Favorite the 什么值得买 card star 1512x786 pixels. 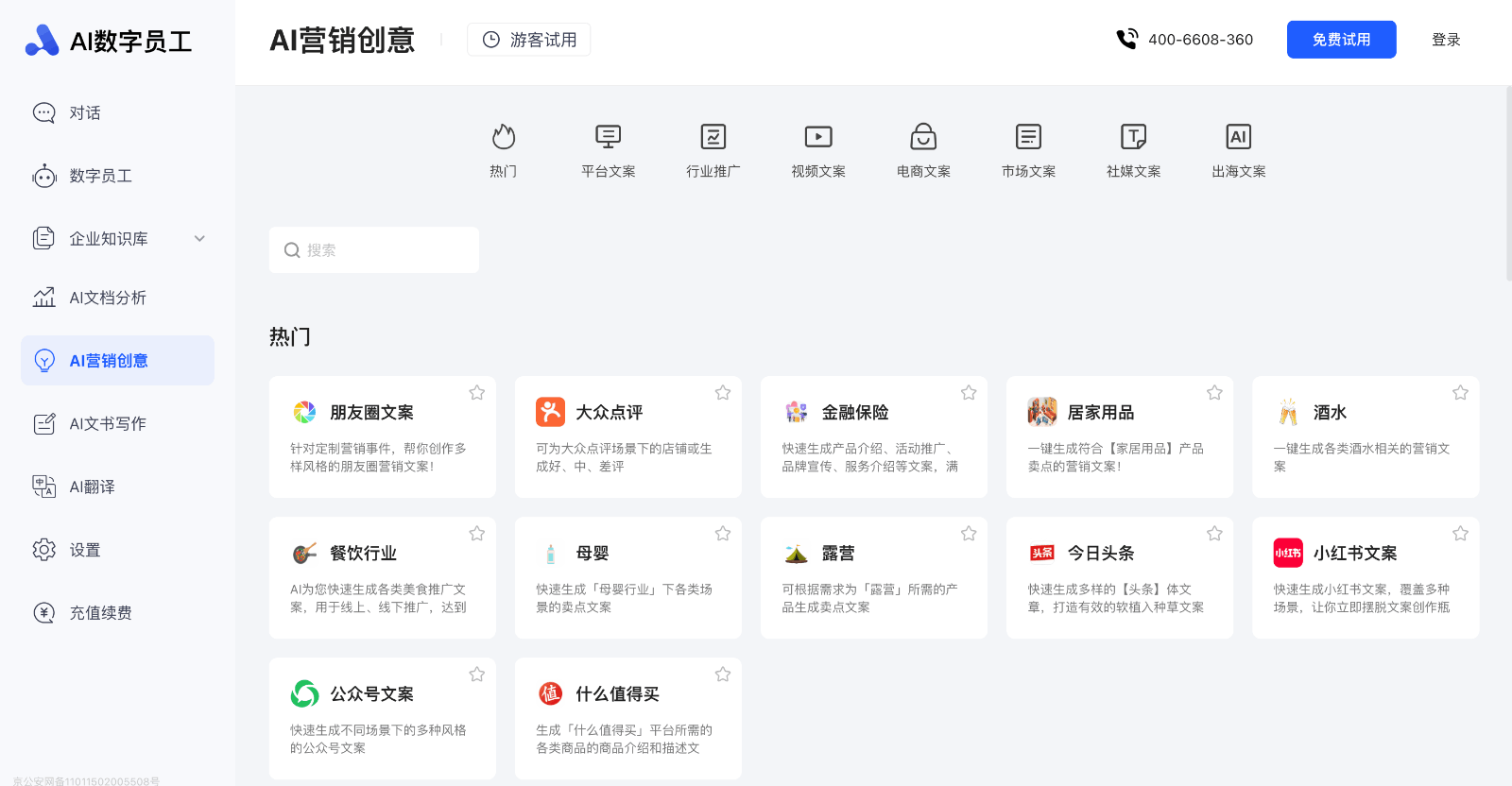[x=723, y=675]
